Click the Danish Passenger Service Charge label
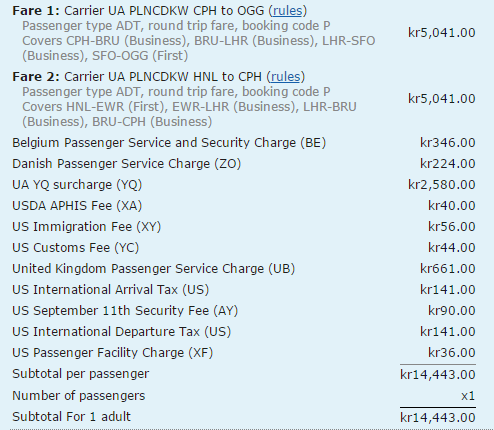Screen dimensions: 494x430 [126, 164]
